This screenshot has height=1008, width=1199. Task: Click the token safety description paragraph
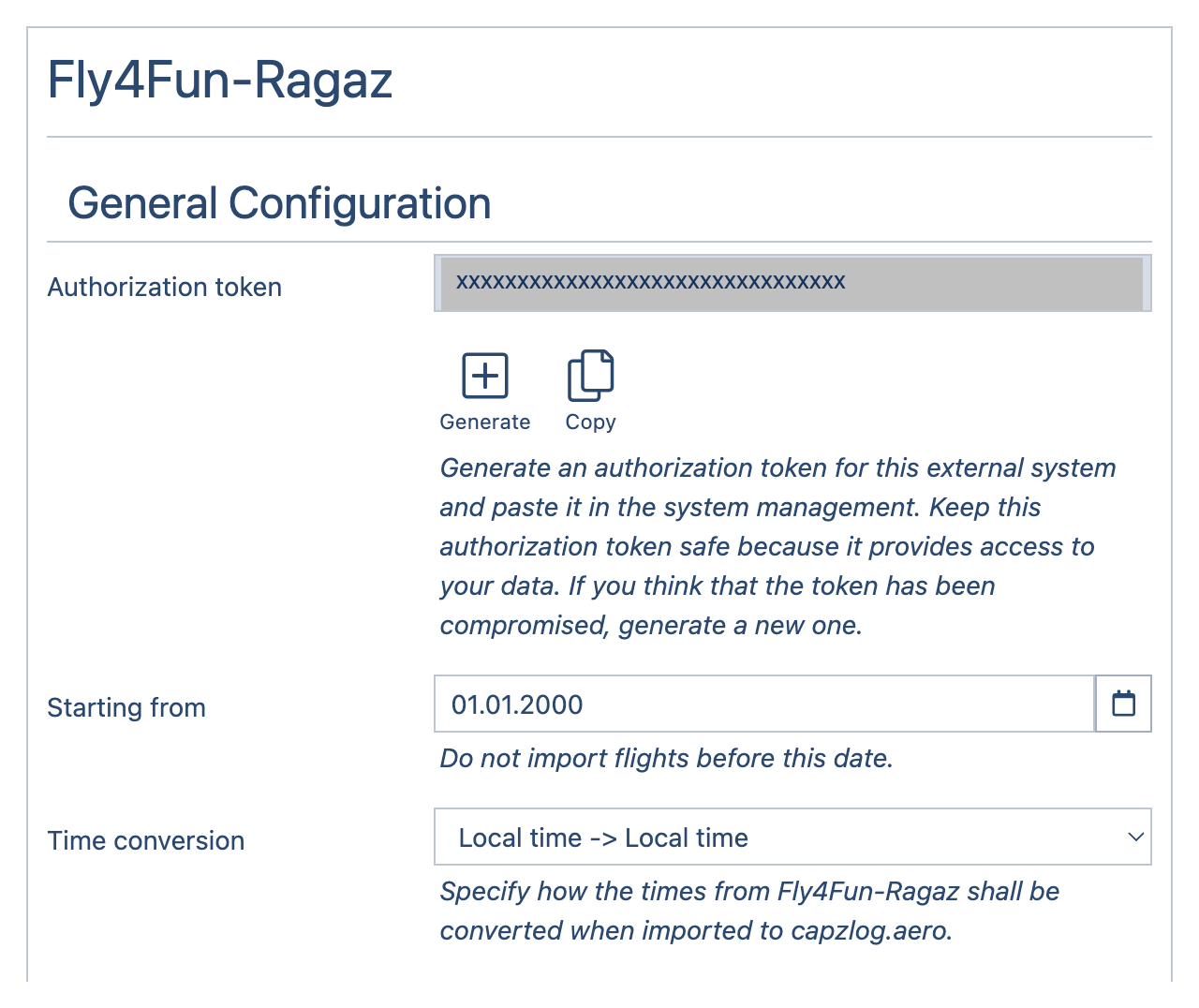(777, 546)
